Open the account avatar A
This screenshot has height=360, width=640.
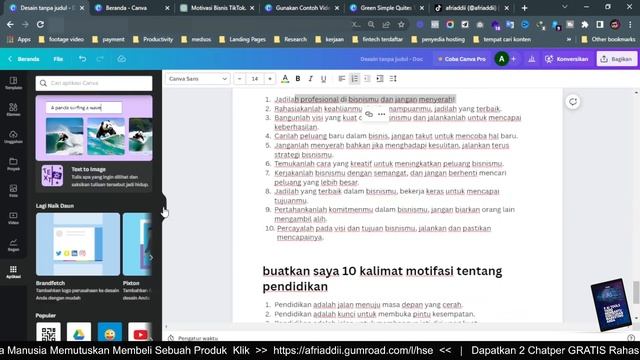501,59
